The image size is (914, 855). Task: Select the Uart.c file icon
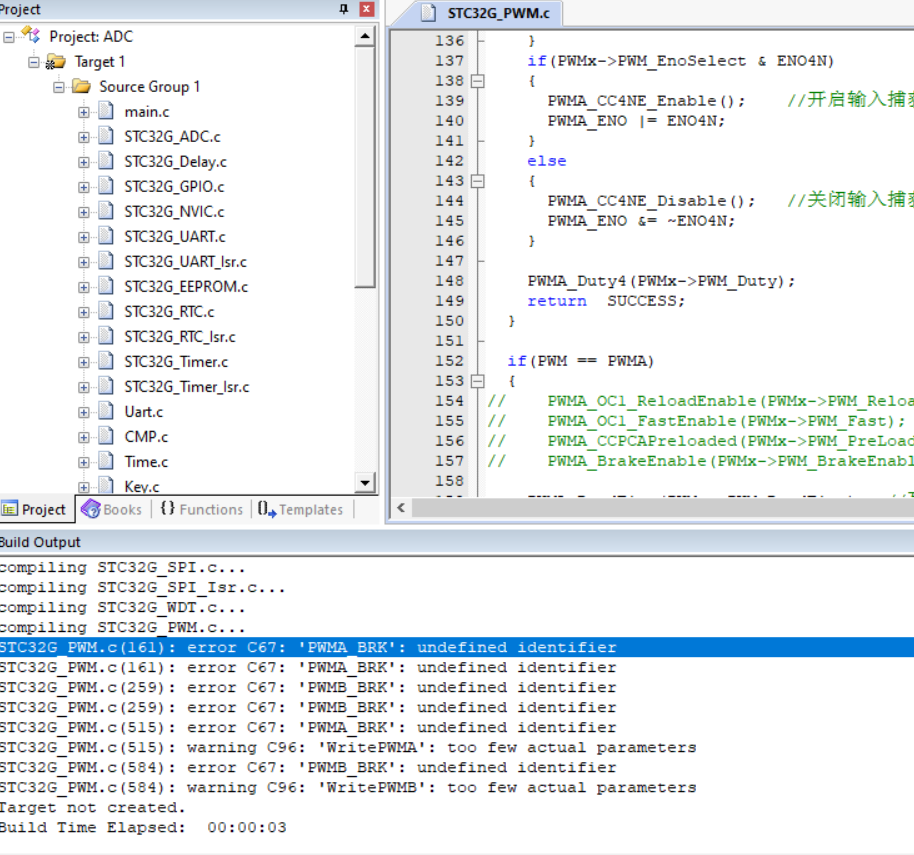pyautogui.click(x=106, y=411)
